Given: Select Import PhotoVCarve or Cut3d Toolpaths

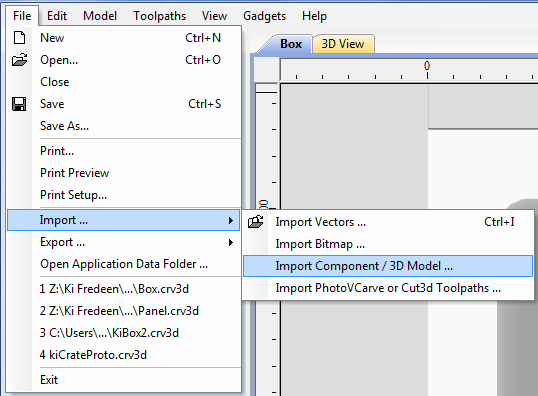Looking at the screenshot, I should tap(388, 288).
